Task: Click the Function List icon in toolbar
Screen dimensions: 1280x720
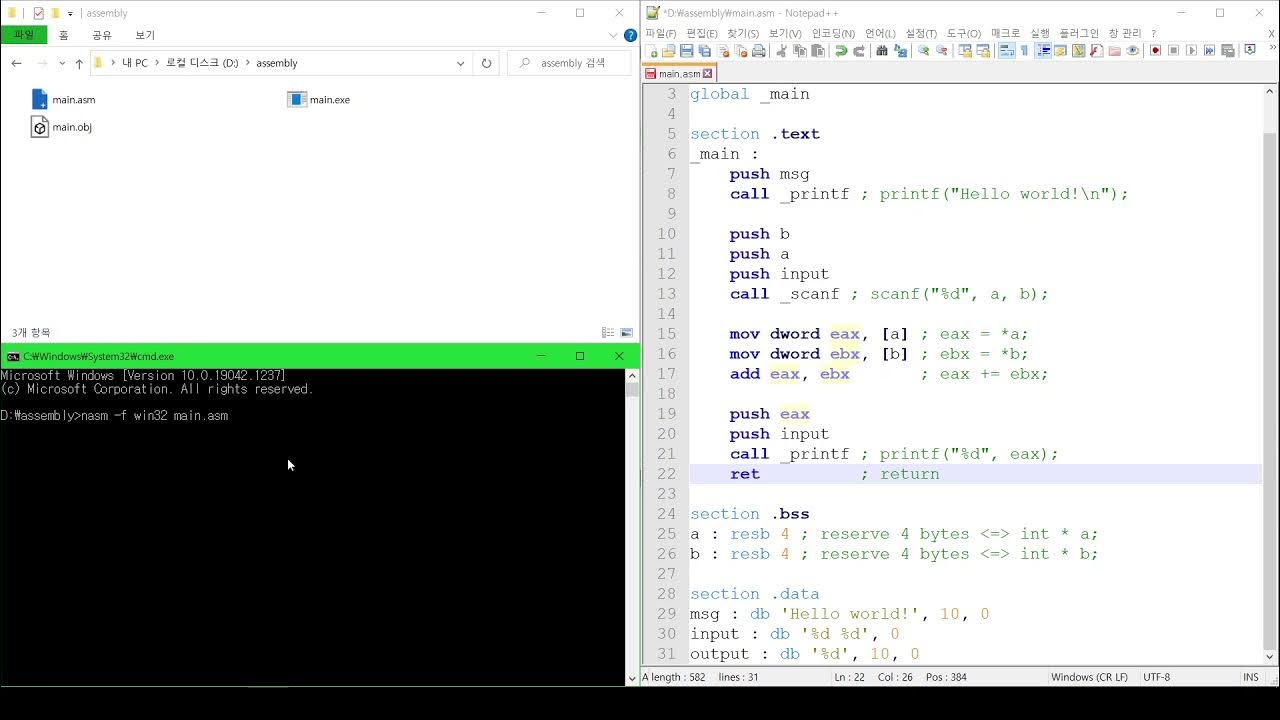Action: click(x=1096, y=50)
